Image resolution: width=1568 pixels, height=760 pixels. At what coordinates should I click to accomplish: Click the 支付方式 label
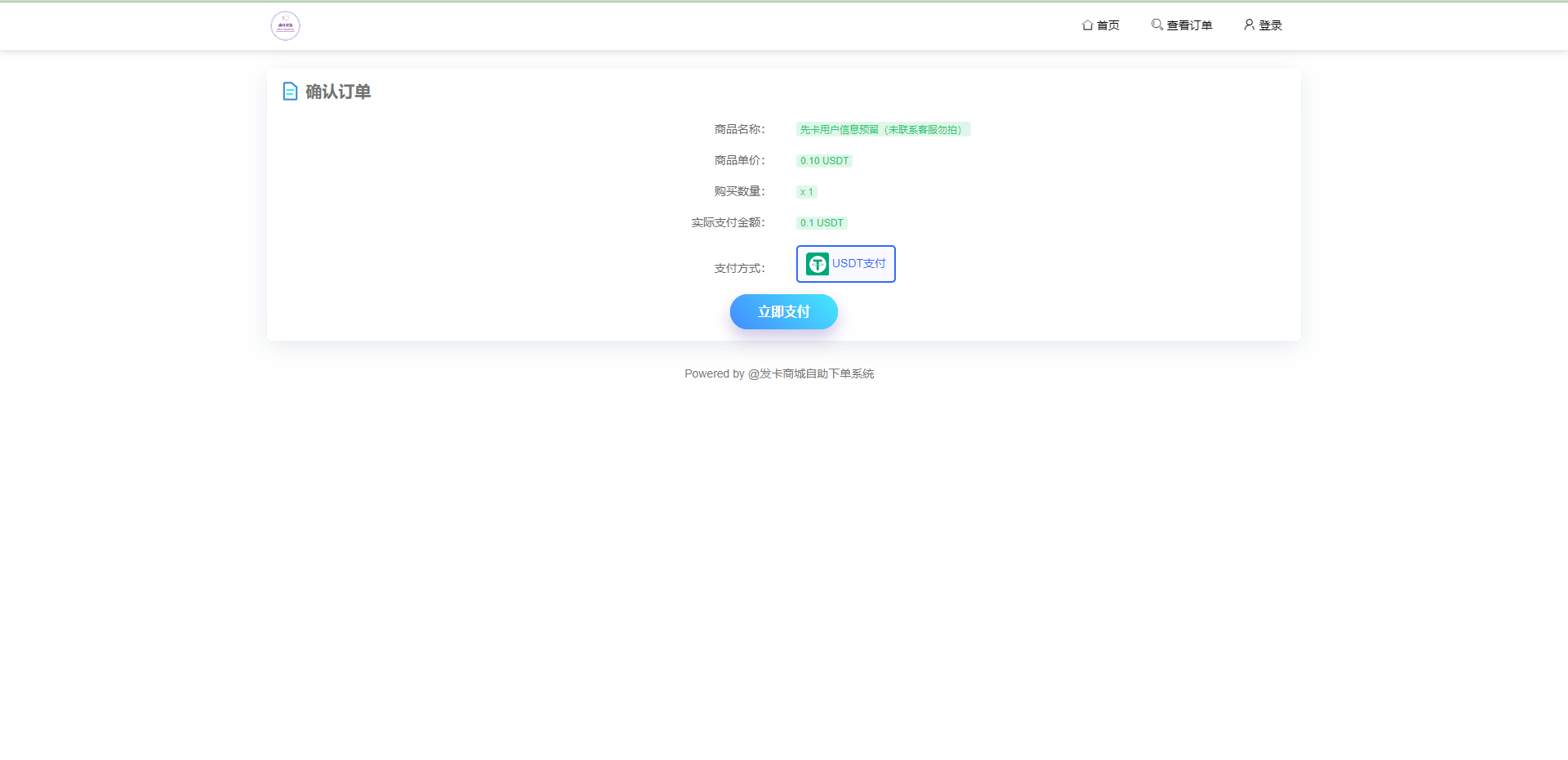pyautogui.click(x=739, y=268)
